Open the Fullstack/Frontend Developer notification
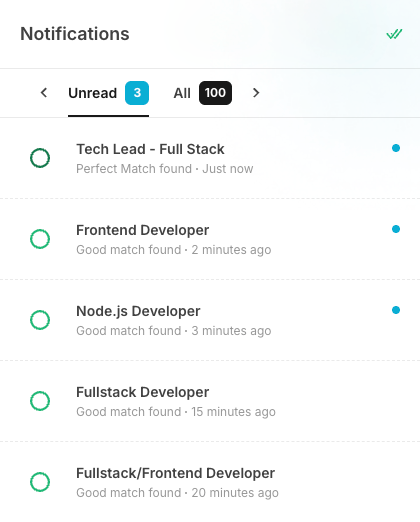 [x=210, y=482]
